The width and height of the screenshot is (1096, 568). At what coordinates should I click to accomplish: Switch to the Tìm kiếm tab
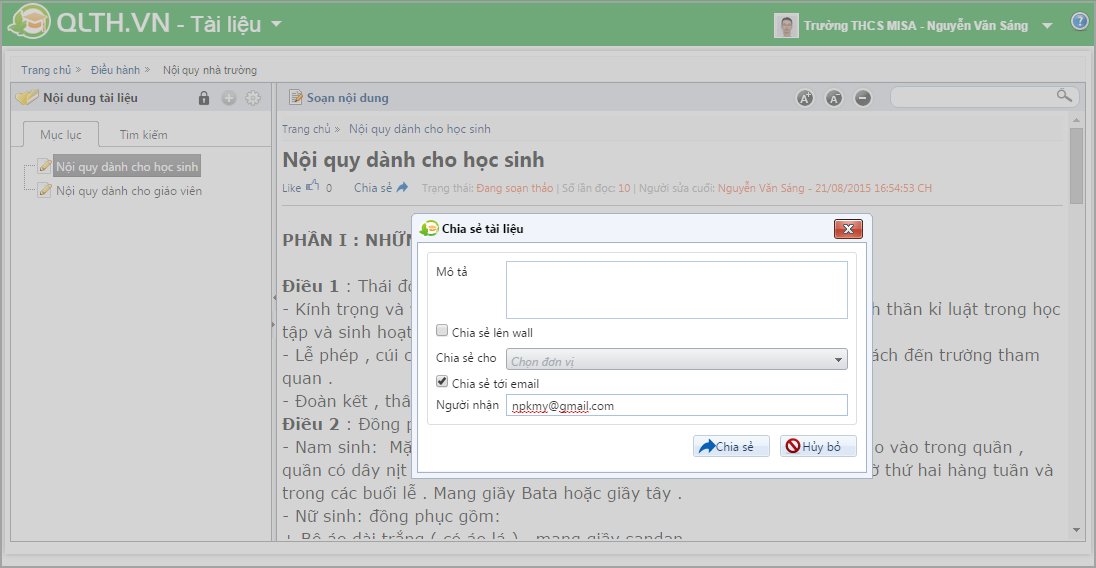[x=144, y=134]
